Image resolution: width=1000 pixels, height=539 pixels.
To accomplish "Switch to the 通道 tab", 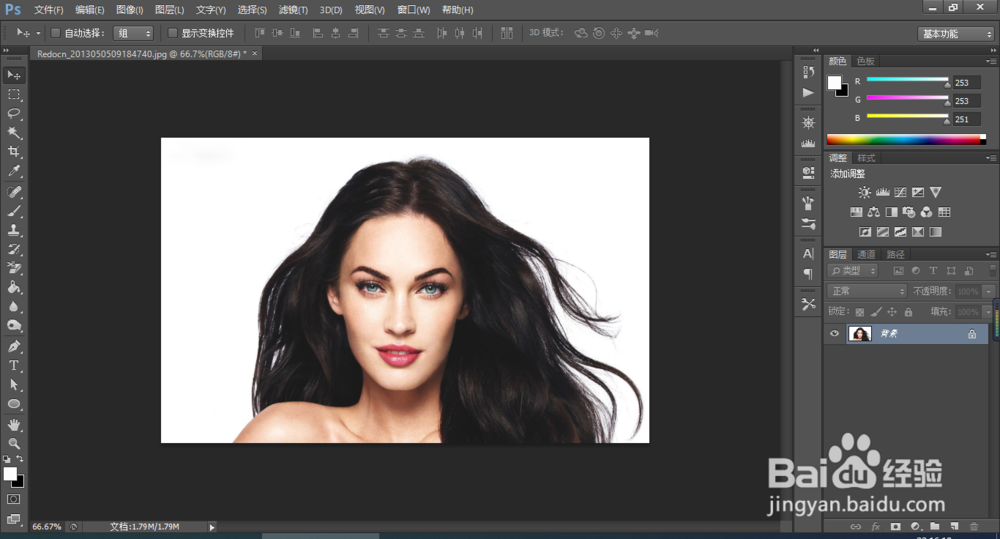I will pos(866,254).
